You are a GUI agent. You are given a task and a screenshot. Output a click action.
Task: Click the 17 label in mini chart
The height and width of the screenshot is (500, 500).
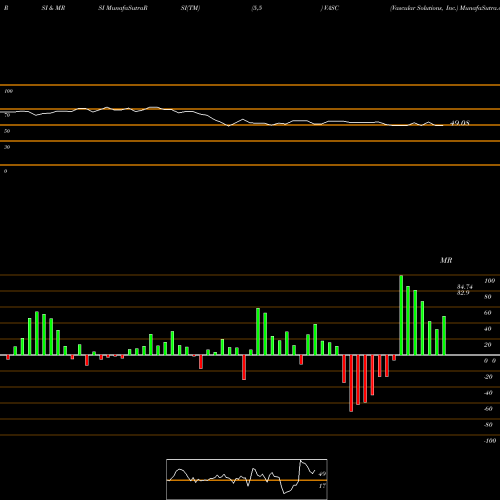coord(322,486)
